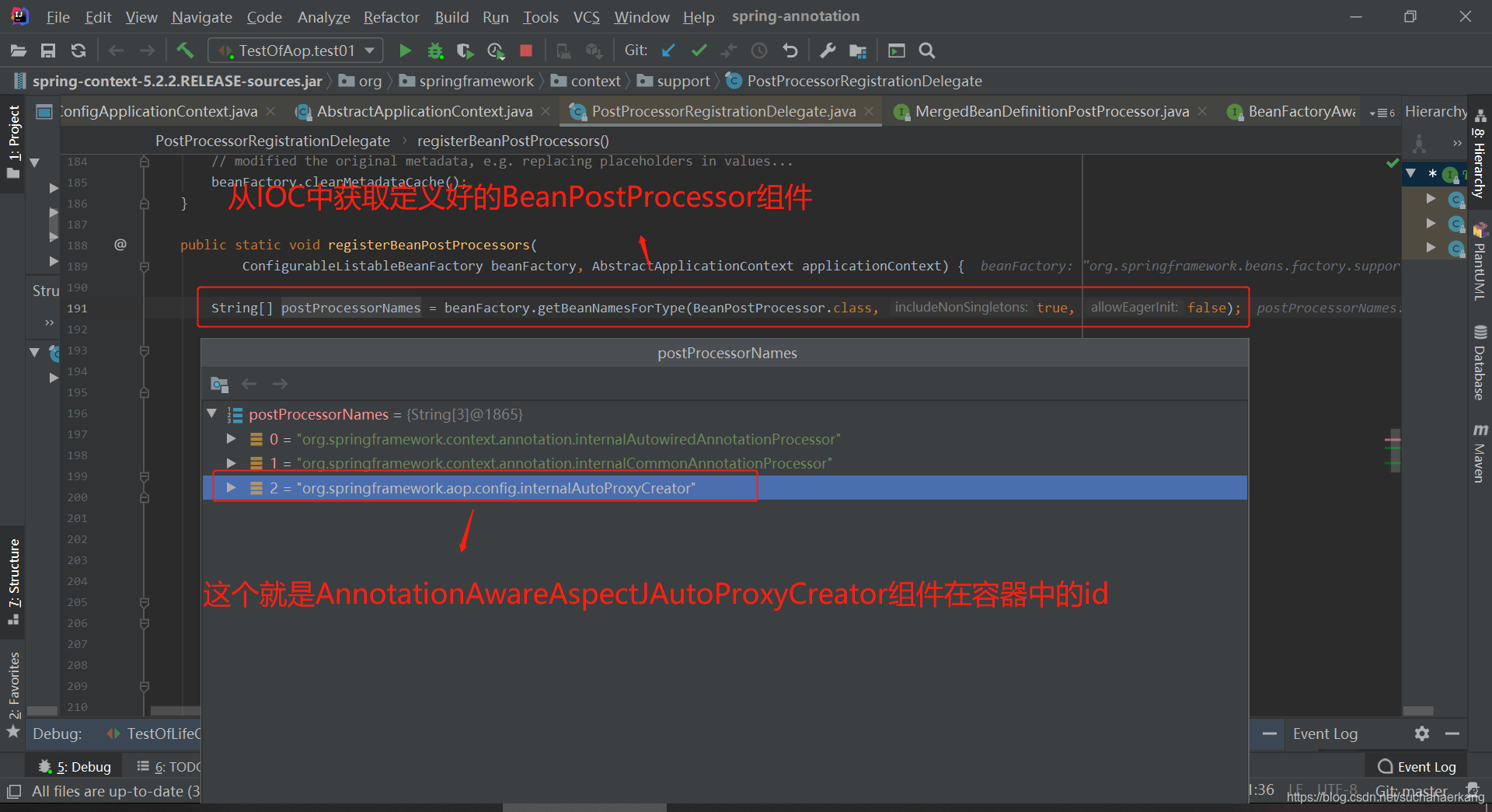Toggle the PlantUML side panel

pos(1480,263)
